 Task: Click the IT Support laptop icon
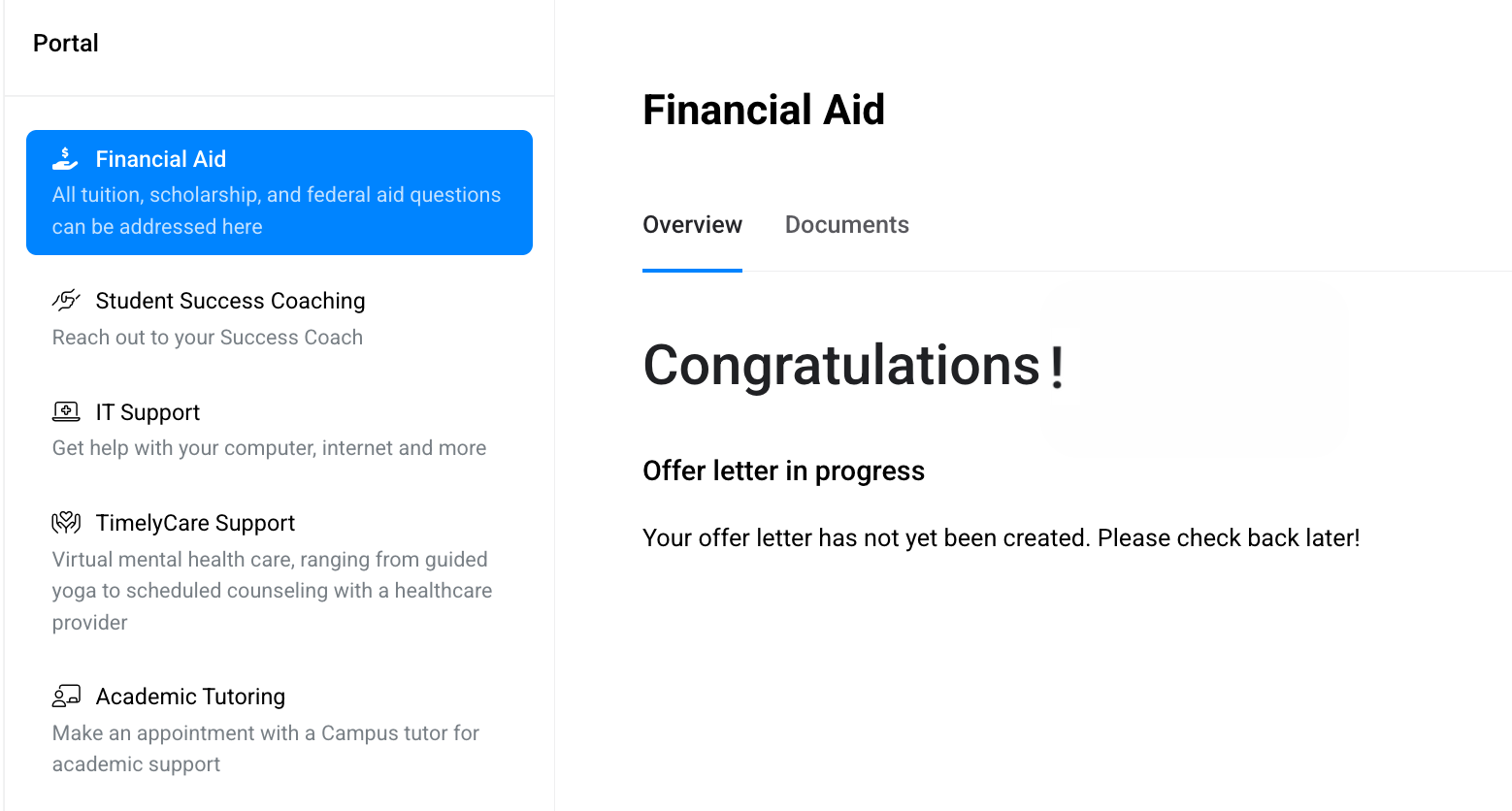pos(65,412)
